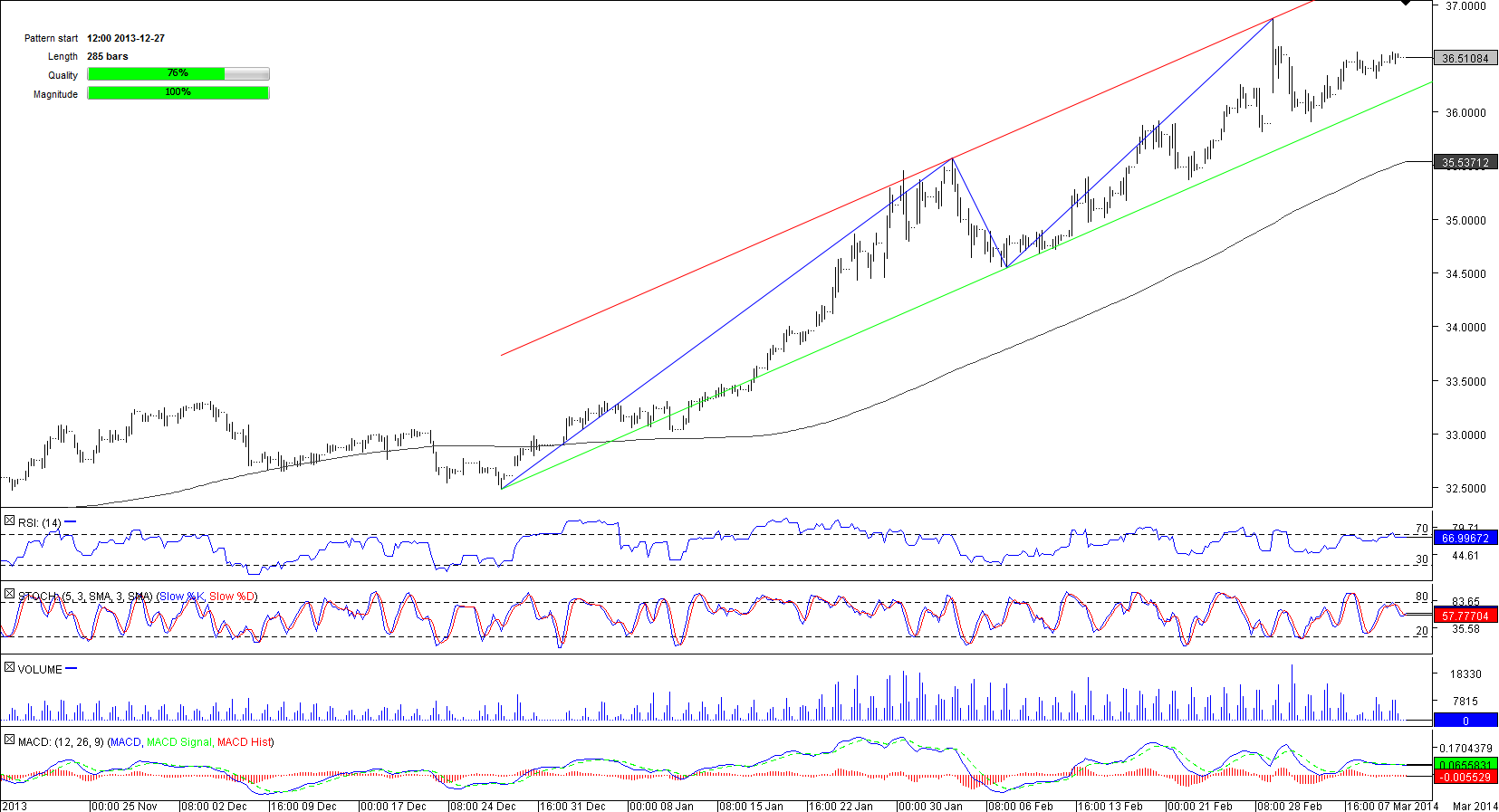Click the 08:00 02 Dec time label
Viewport: 1499px width, 812px height.
pos(215,806)
